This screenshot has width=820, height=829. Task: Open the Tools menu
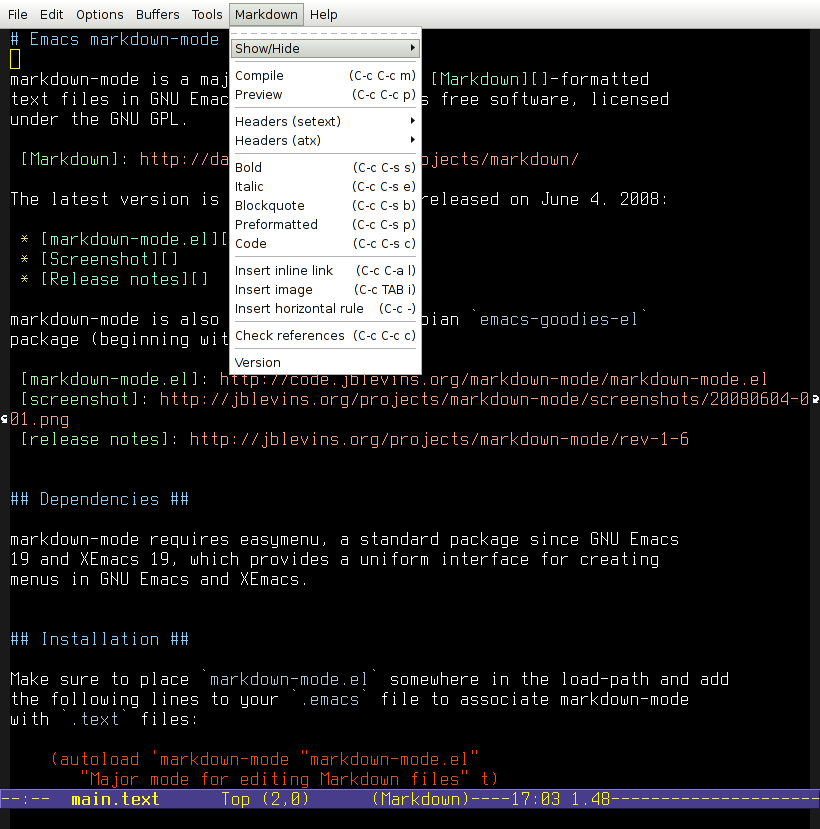point(207,14)
